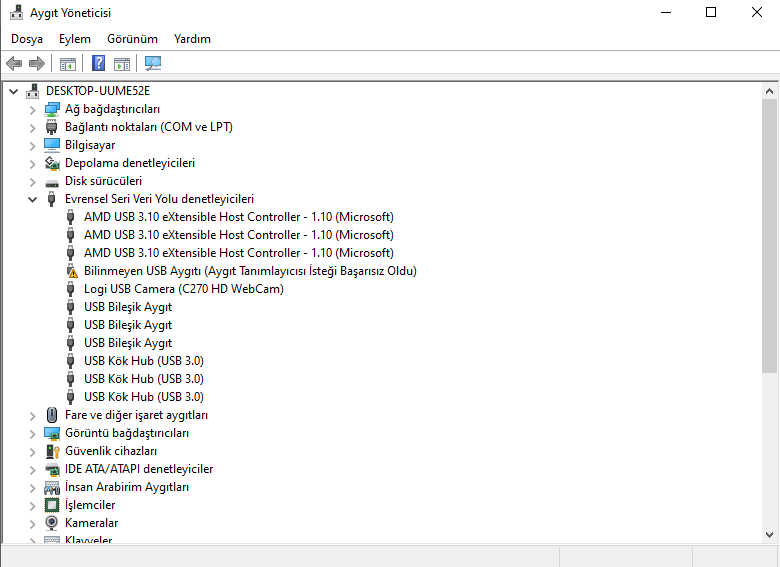Image resolution: width=780 pixels, height=567 pixels.
Task: Click the Depolama denetleyicileri icon
Action: point(52,163)
